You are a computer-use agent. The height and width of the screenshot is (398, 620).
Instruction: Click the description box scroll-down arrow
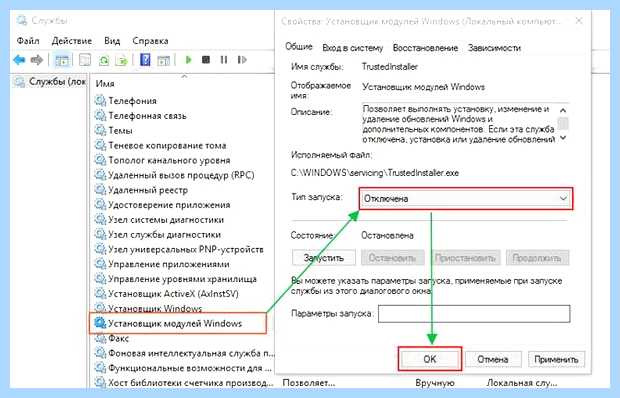click(x=563, y=138)
